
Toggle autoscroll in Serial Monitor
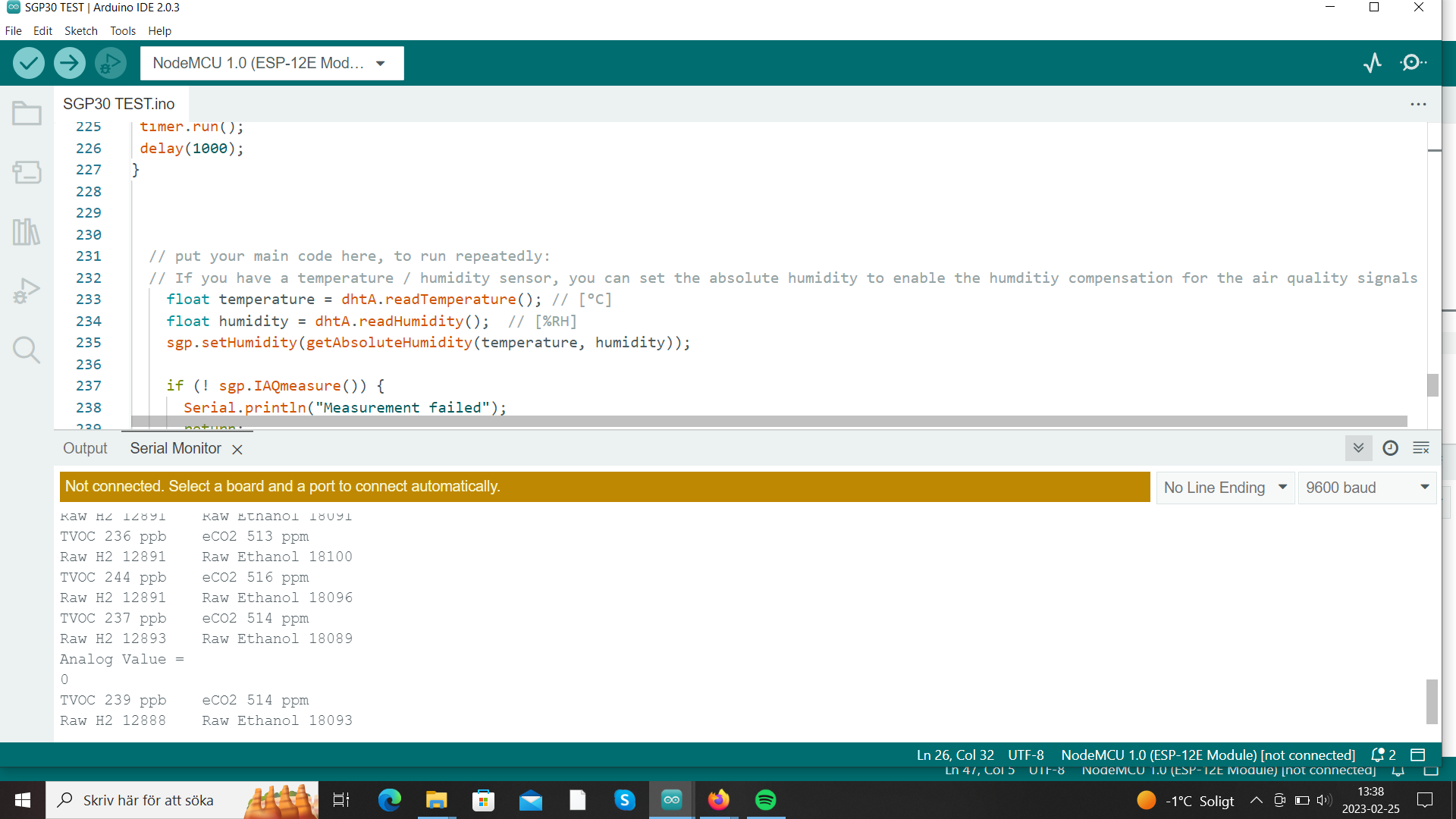point(1358,448)
